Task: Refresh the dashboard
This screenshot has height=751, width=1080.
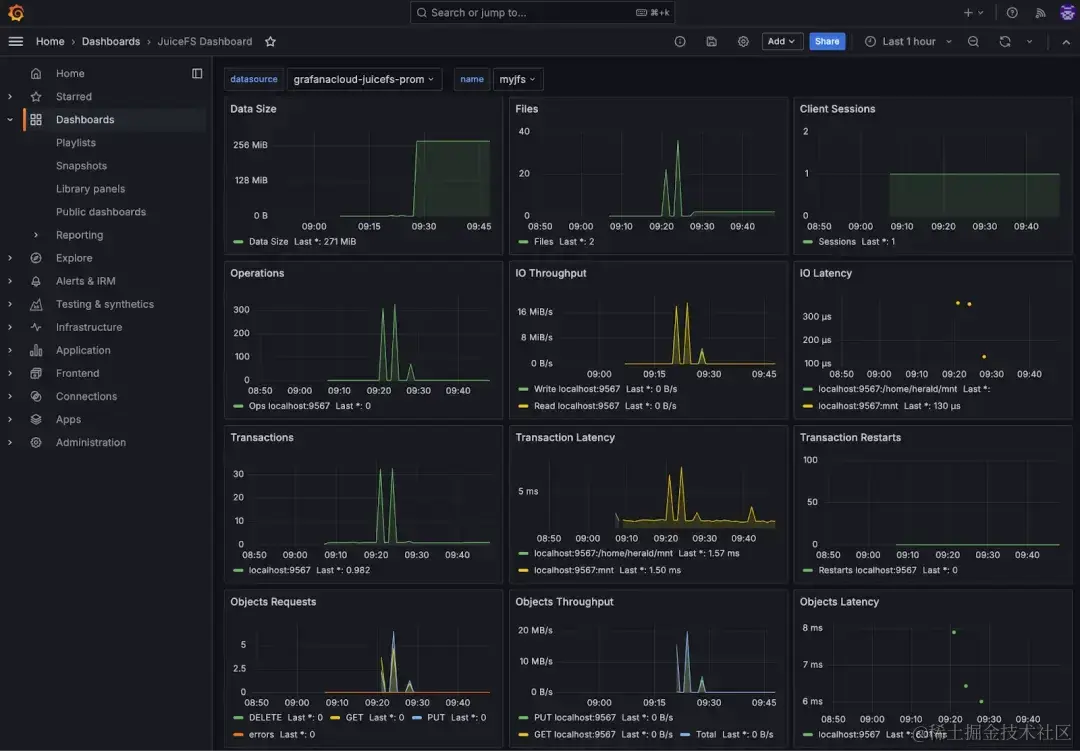Action: pyautogui.click(x=1005, y=41)
